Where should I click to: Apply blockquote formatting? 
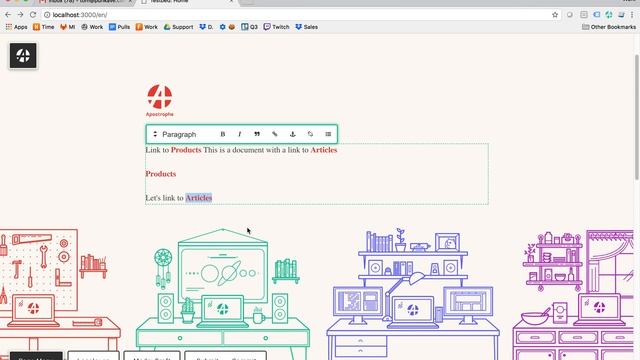pyautogui.click(x=257, y=134)
